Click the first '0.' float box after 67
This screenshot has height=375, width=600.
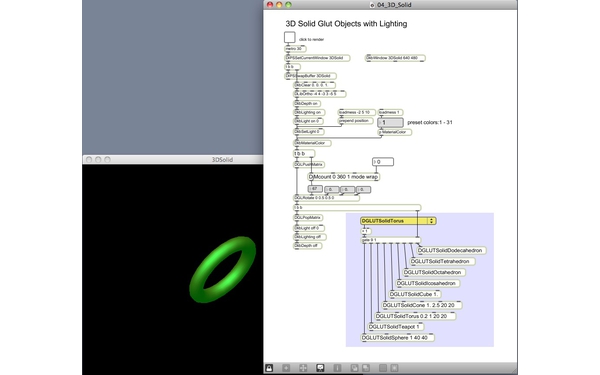[332, 189]
